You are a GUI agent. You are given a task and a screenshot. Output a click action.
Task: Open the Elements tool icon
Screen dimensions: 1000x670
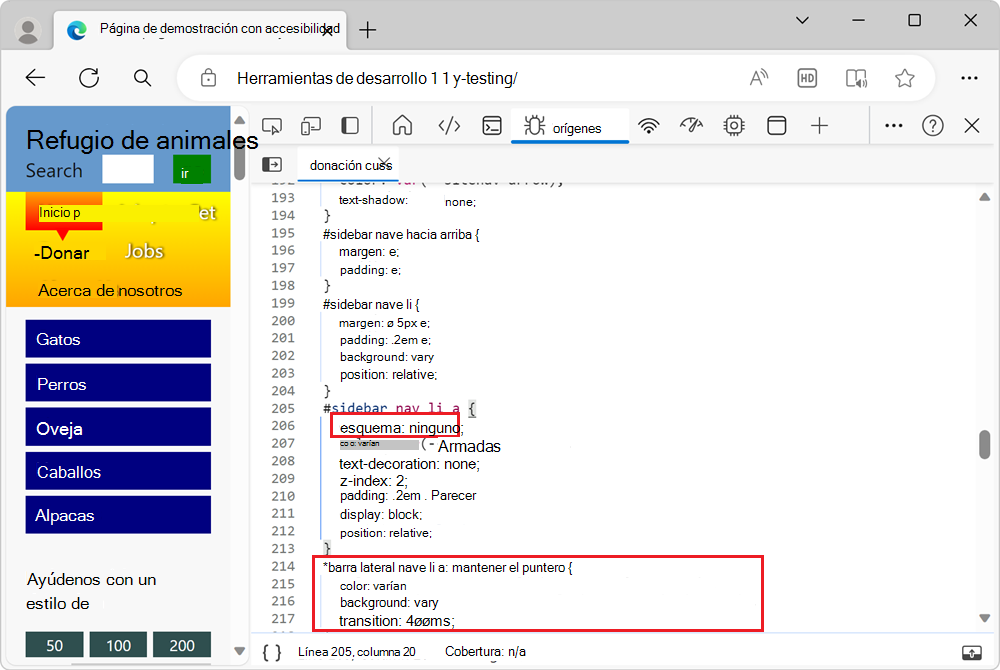[449, 126]
